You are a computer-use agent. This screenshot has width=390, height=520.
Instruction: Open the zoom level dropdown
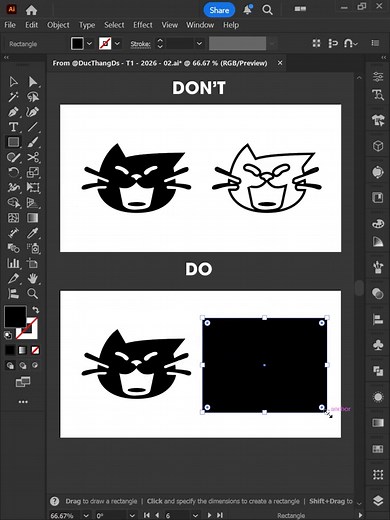pyautogui.click(x=86, y=515)
